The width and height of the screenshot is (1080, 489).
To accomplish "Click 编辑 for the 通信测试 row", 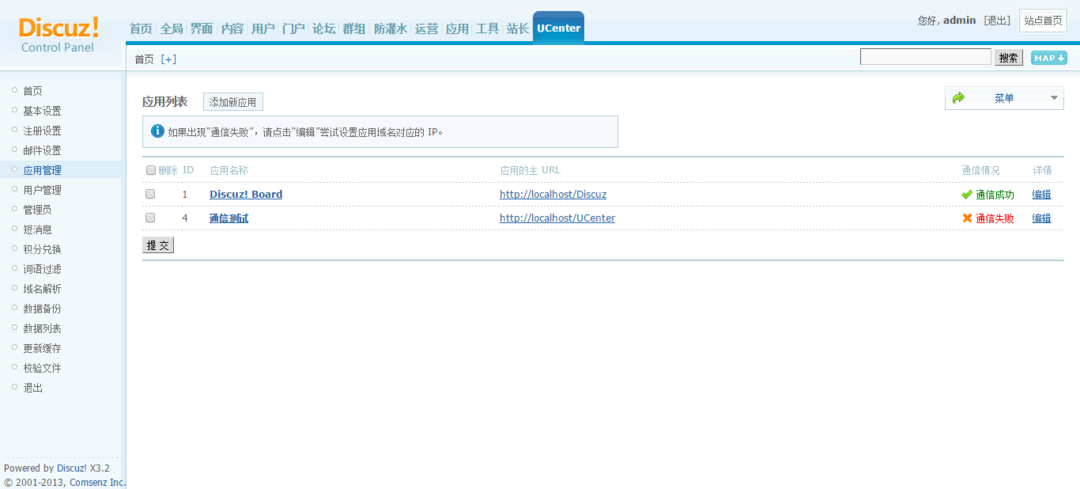I will click(x=1041, y=218).
